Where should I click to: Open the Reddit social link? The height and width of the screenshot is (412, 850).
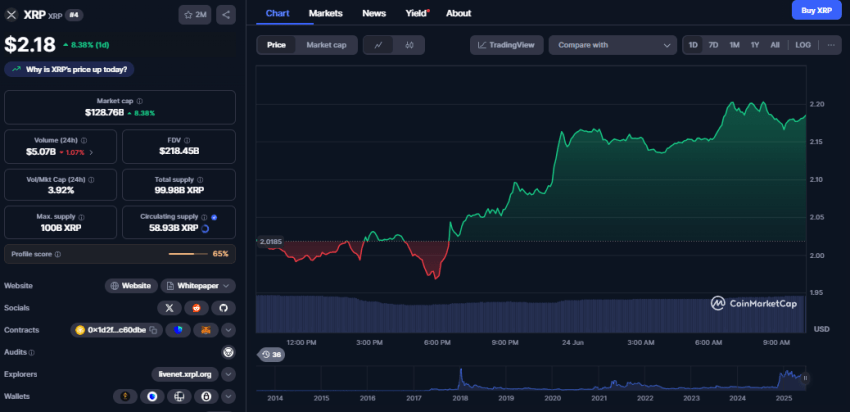197,308
